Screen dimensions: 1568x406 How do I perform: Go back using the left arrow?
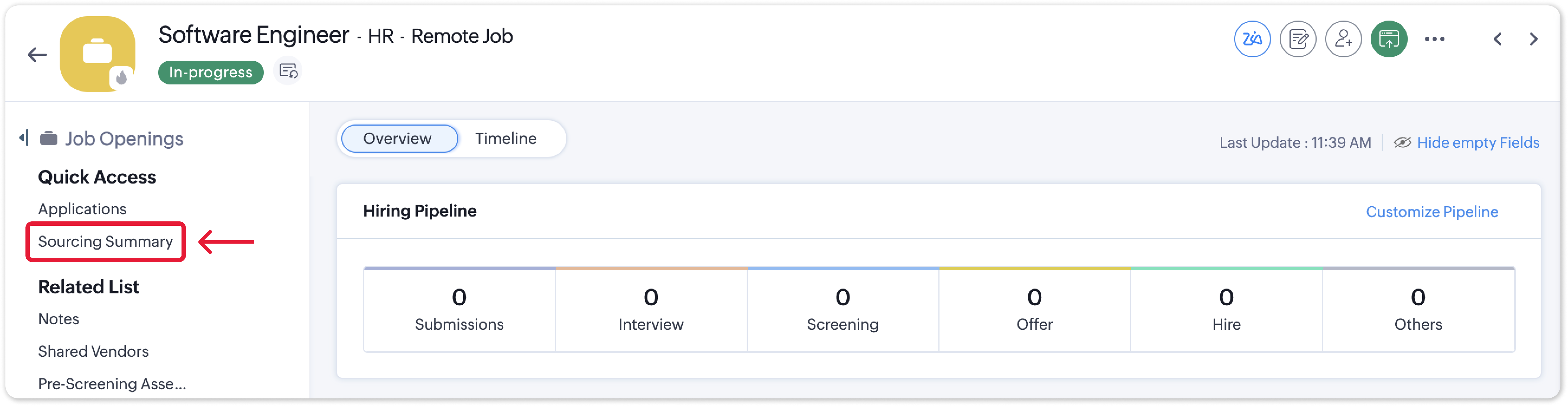coord(37,55)
